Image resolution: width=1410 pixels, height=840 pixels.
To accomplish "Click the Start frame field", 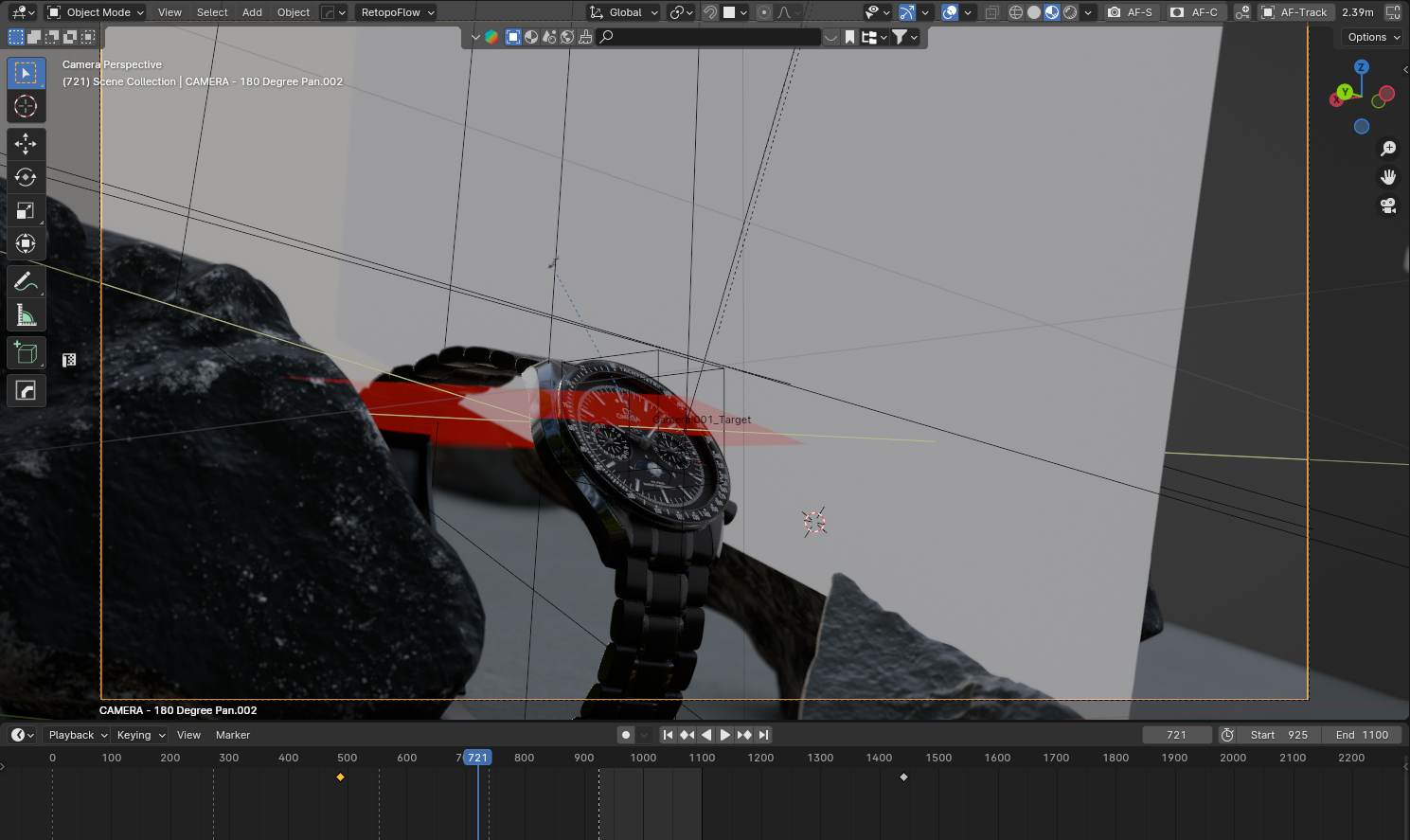I will 1279,735.
